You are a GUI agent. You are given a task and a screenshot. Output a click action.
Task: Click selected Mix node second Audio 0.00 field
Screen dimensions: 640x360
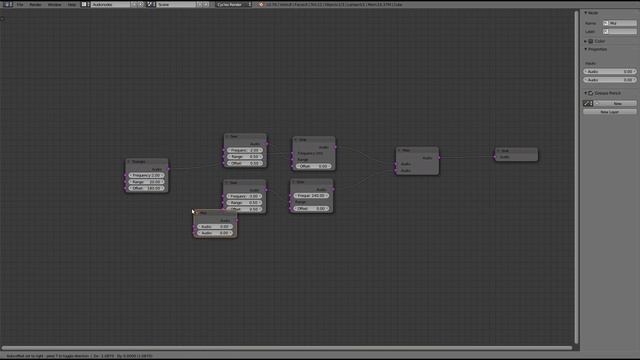pos(215,233)
